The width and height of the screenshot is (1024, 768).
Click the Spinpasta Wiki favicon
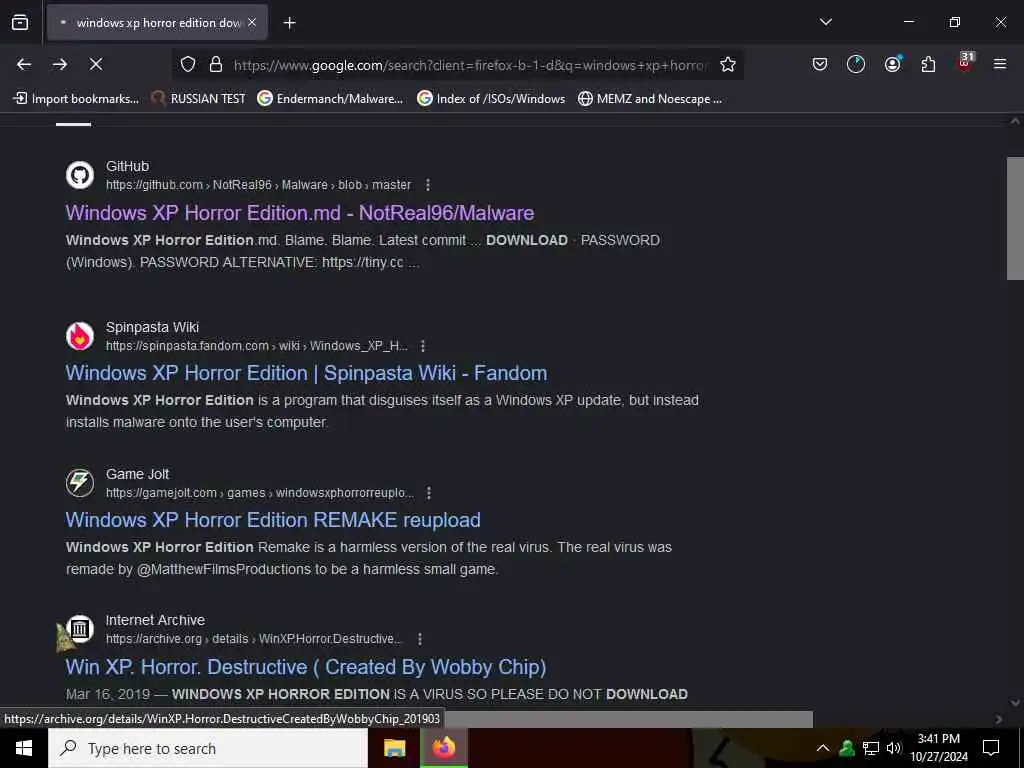tap(80, 336)
